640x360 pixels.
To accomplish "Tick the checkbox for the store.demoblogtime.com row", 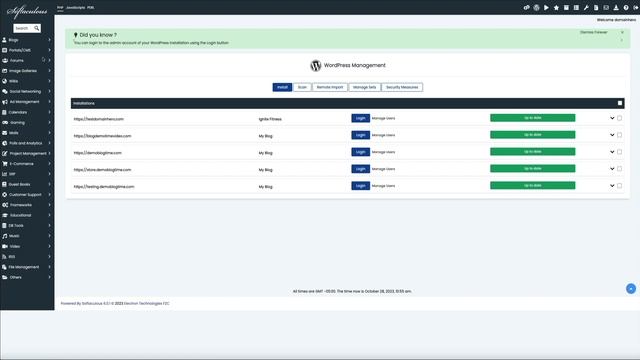I will (x=619, y=169).
